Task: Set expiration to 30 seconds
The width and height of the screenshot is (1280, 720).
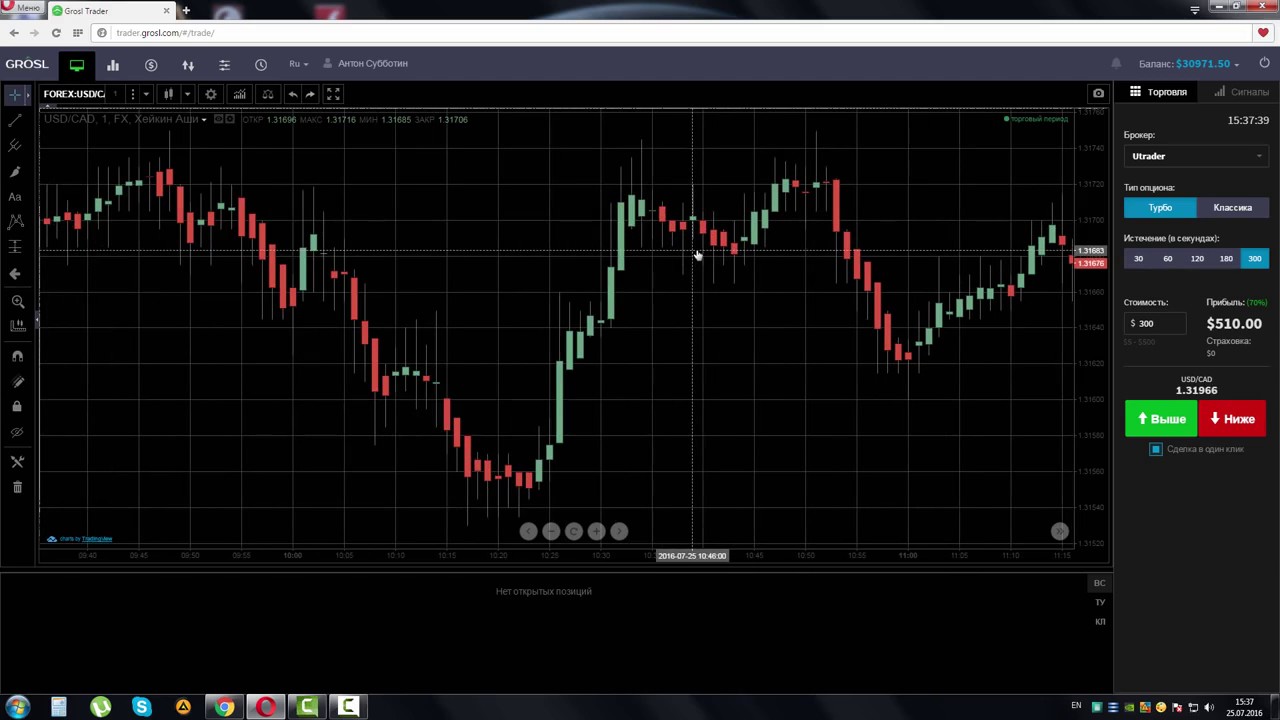Action: (1138, 259)
